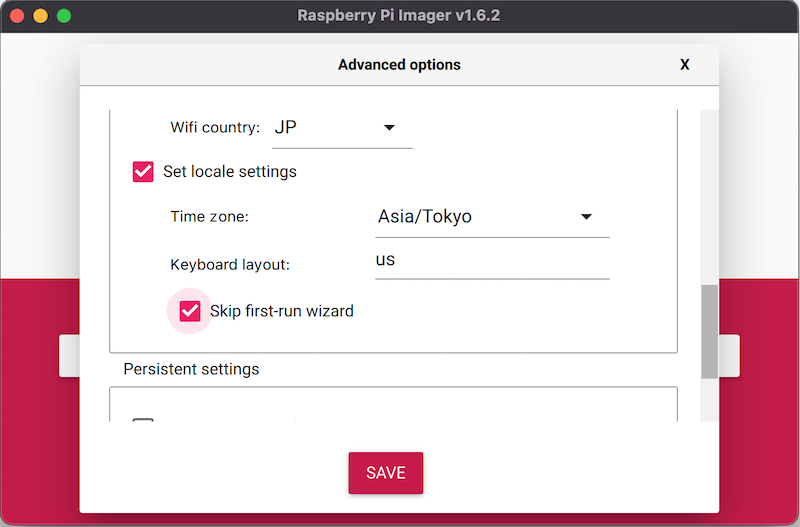Uncheck Set locale settings checkbox
The image size is (800, 527).
[143, 172]
